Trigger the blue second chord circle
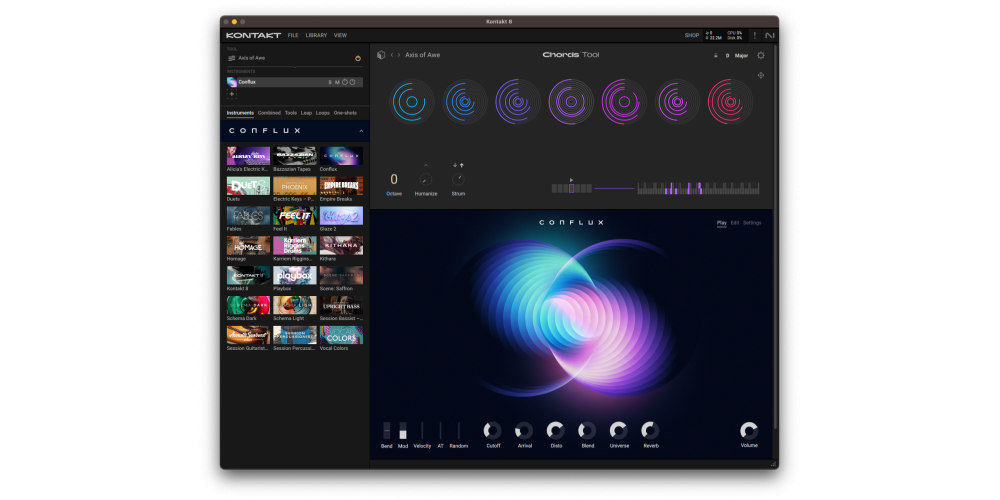This screenshot has height=500, width=1000. (465, 101)
